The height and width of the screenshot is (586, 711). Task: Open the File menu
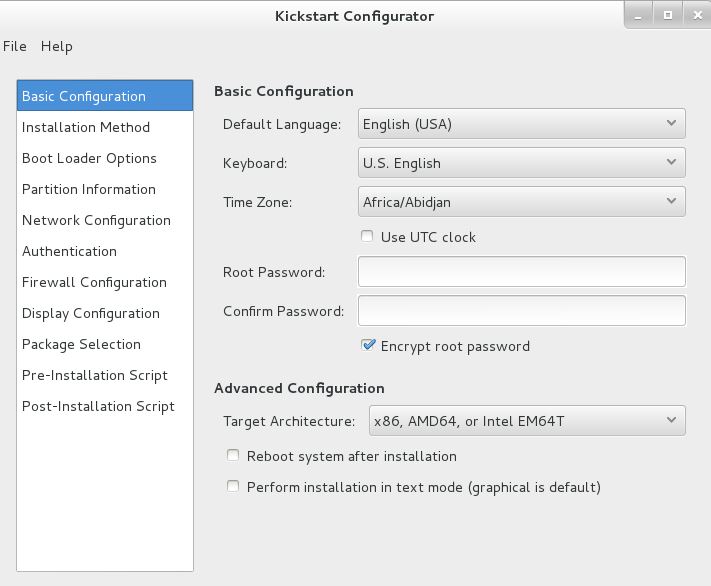pos(15,46)
